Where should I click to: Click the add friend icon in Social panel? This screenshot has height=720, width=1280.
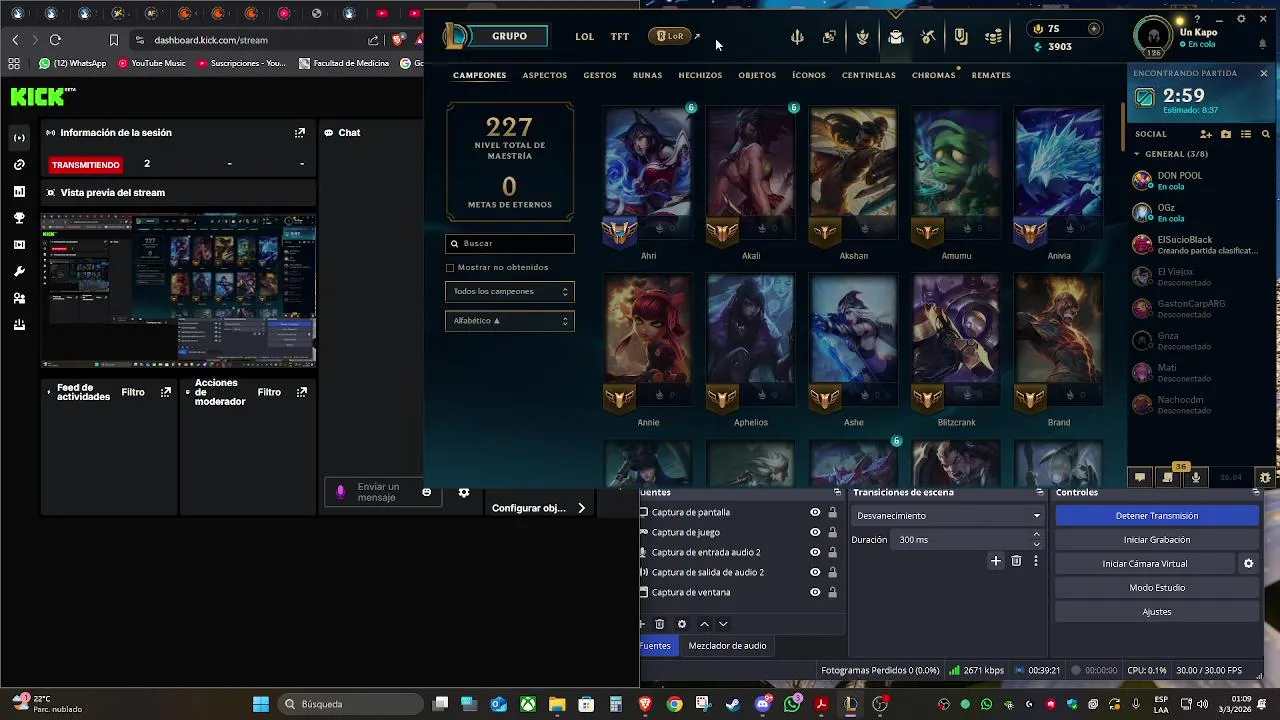coord(1206,134)
